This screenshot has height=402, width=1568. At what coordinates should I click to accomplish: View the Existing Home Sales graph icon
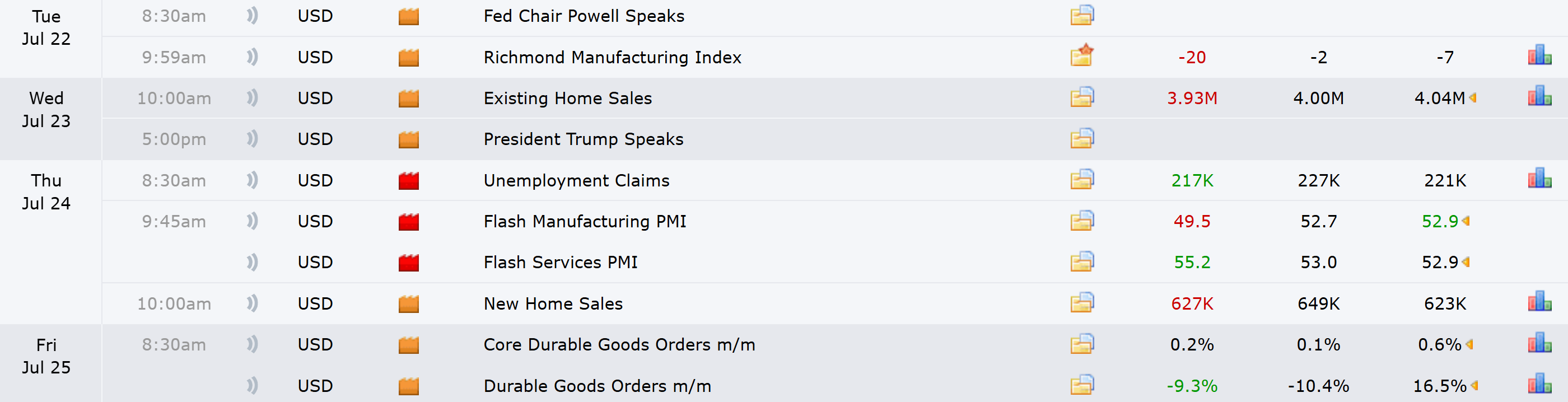1539,97
